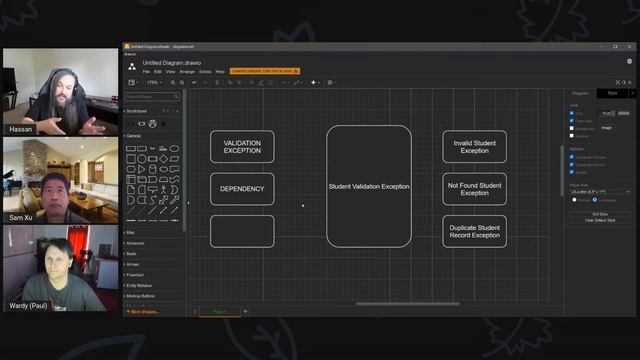640x360 pixels.
Task: Select the Diamond shape in General palette
Action: coord(163,159)
